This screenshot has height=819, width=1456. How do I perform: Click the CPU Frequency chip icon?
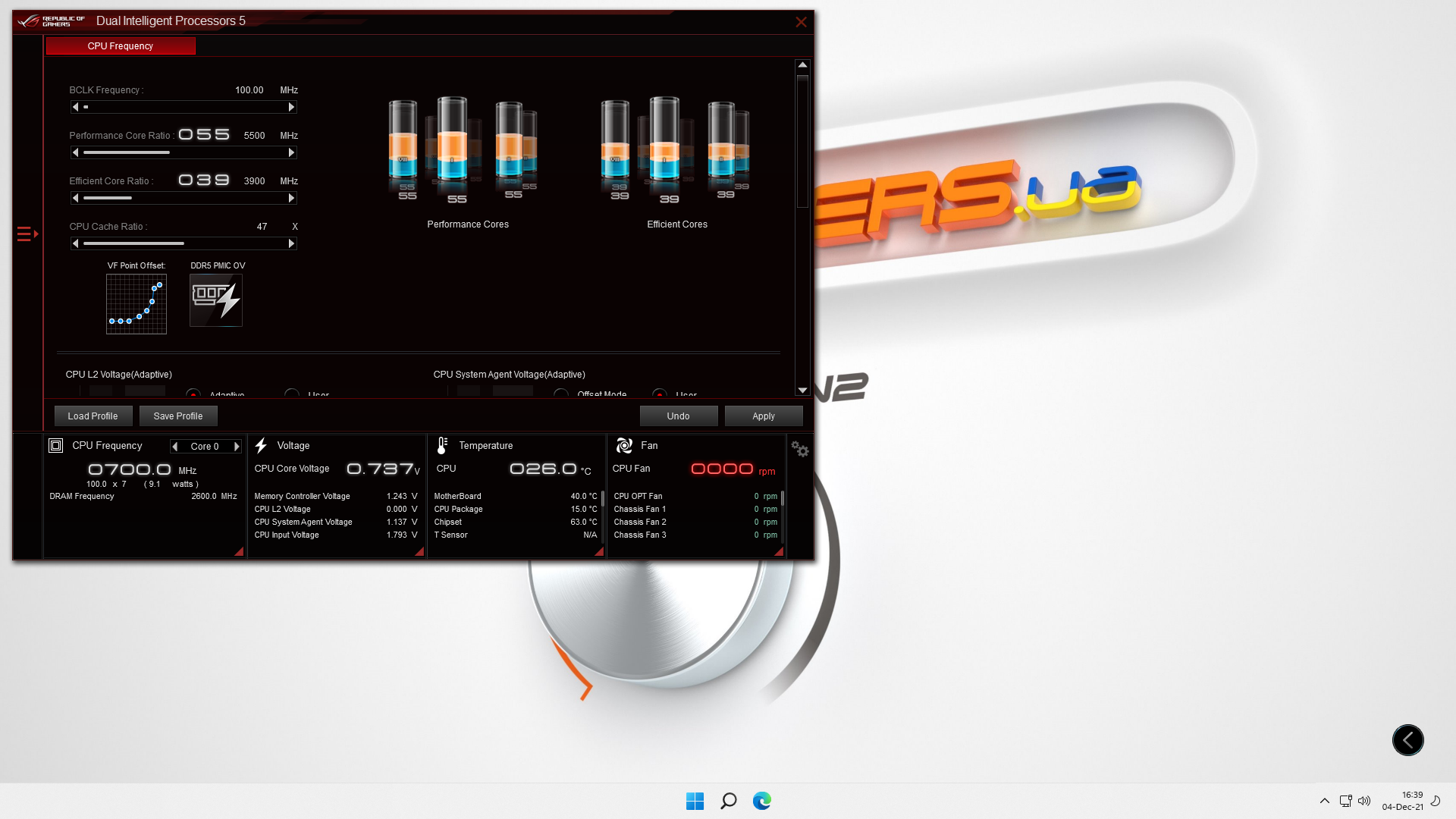tap(55, 445)
